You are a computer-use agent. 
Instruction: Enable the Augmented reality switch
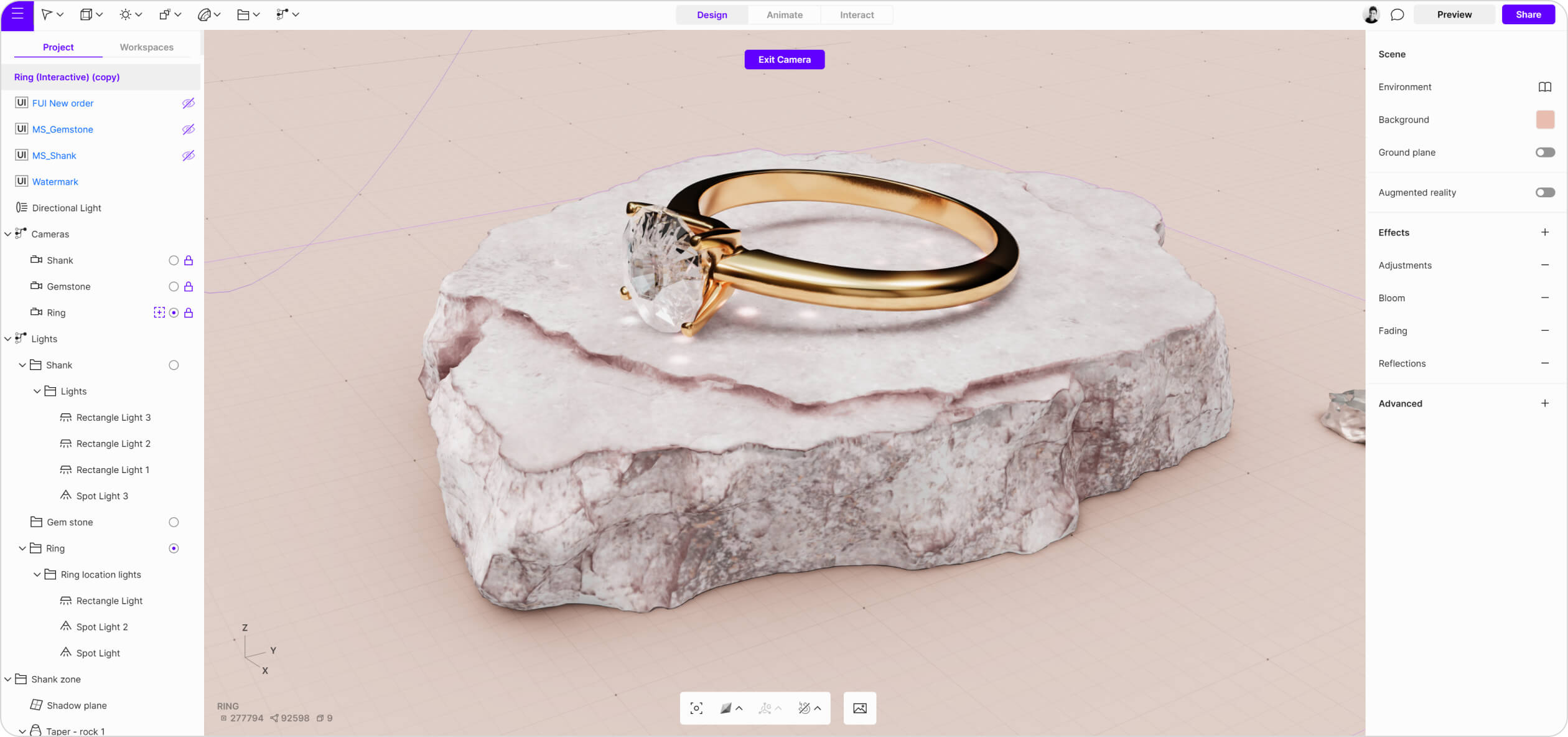coord(1544,192)
